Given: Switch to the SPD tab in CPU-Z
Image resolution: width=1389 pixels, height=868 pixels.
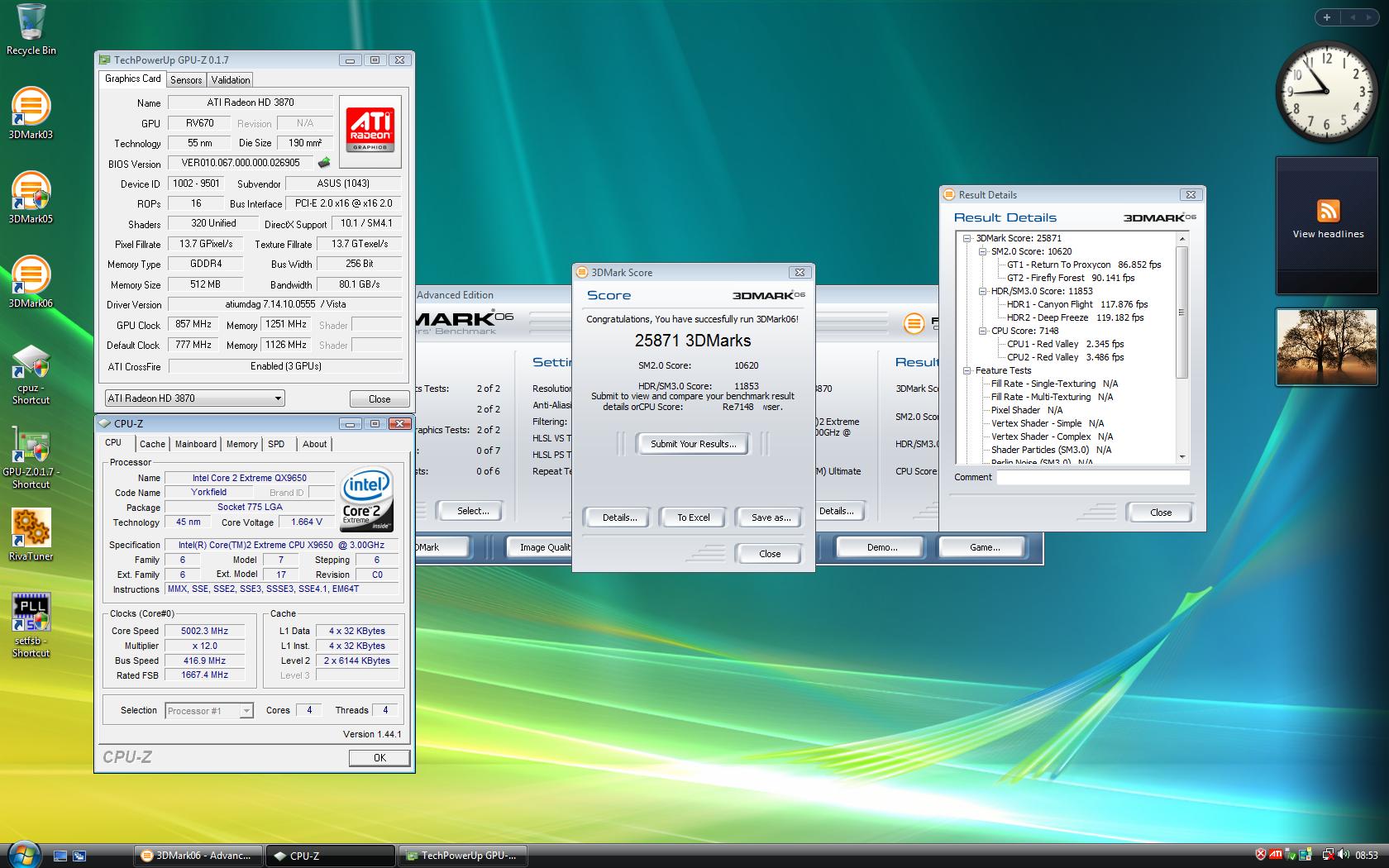Looking at the screenshot, I should coord(276,444).
